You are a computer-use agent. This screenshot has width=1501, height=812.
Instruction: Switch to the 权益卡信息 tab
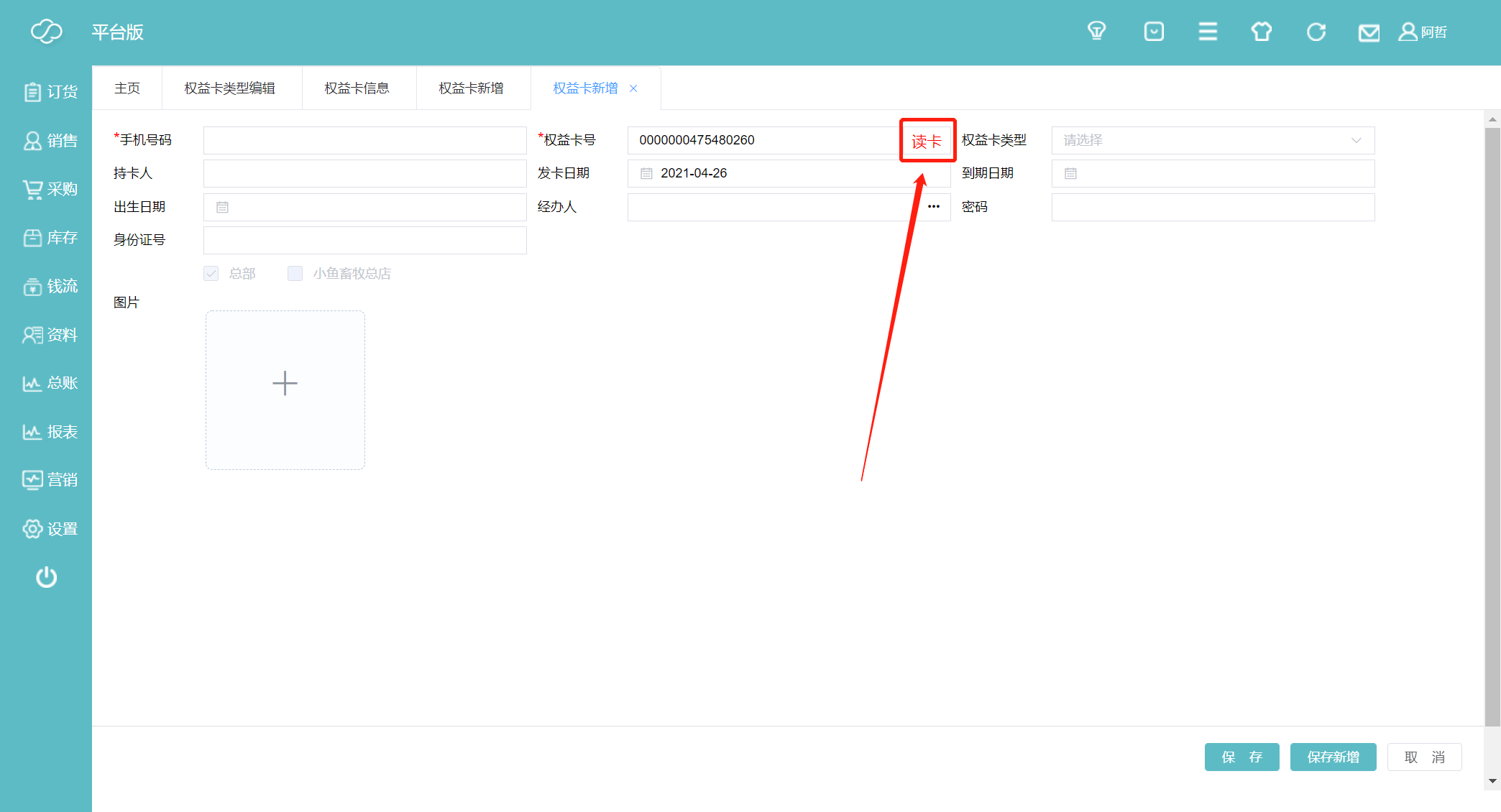(x=357, y=88)
